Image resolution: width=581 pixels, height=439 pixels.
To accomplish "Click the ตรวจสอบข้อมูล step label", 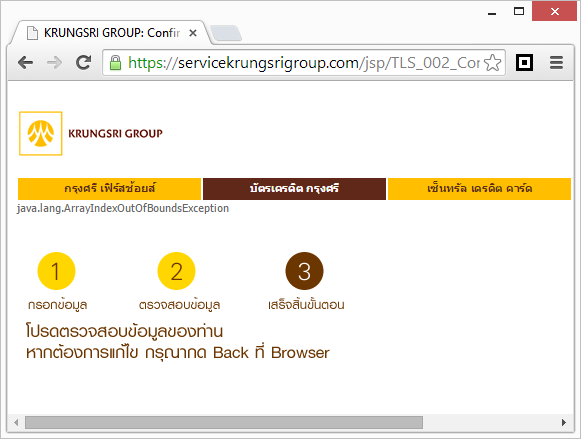I will (x=179, y=305).
